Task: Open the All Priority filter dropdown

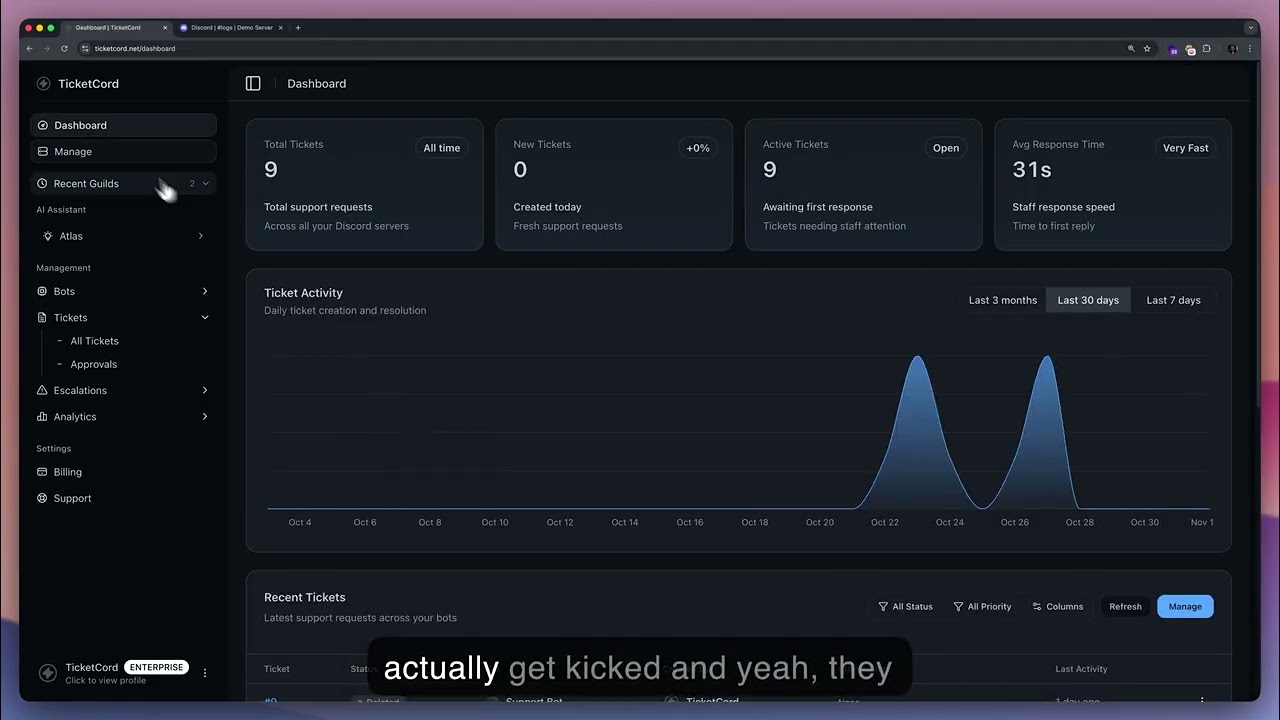Action: point(982,607)
